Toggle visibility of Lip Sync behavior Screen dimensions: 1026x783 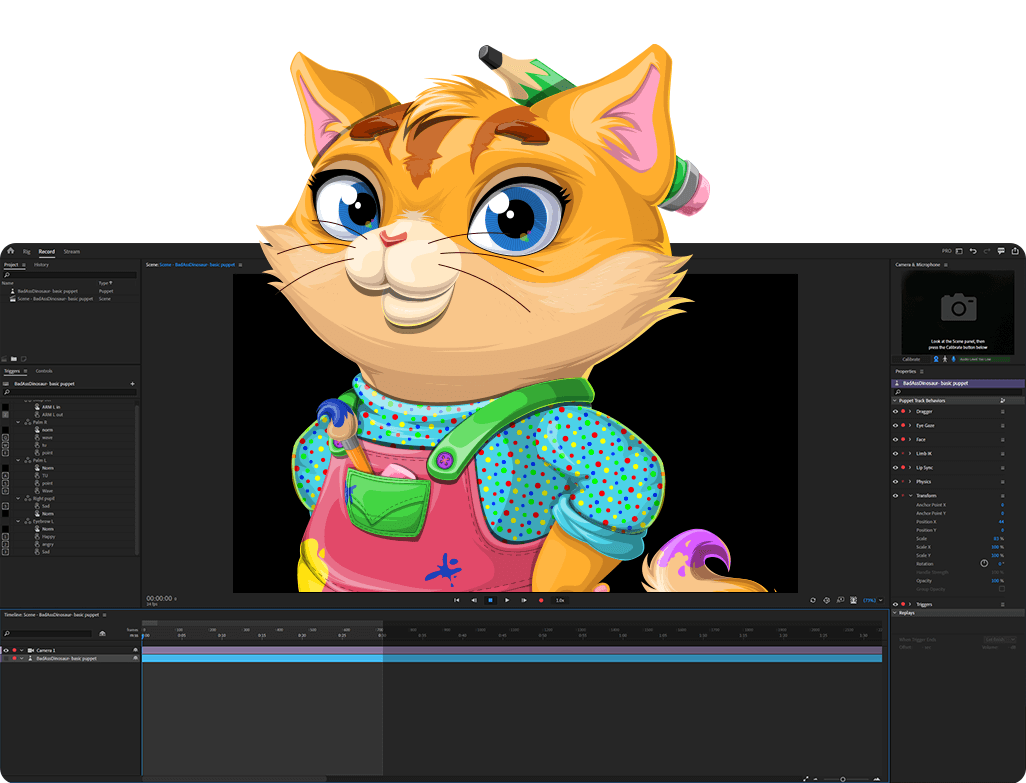[x=895, y=467]
